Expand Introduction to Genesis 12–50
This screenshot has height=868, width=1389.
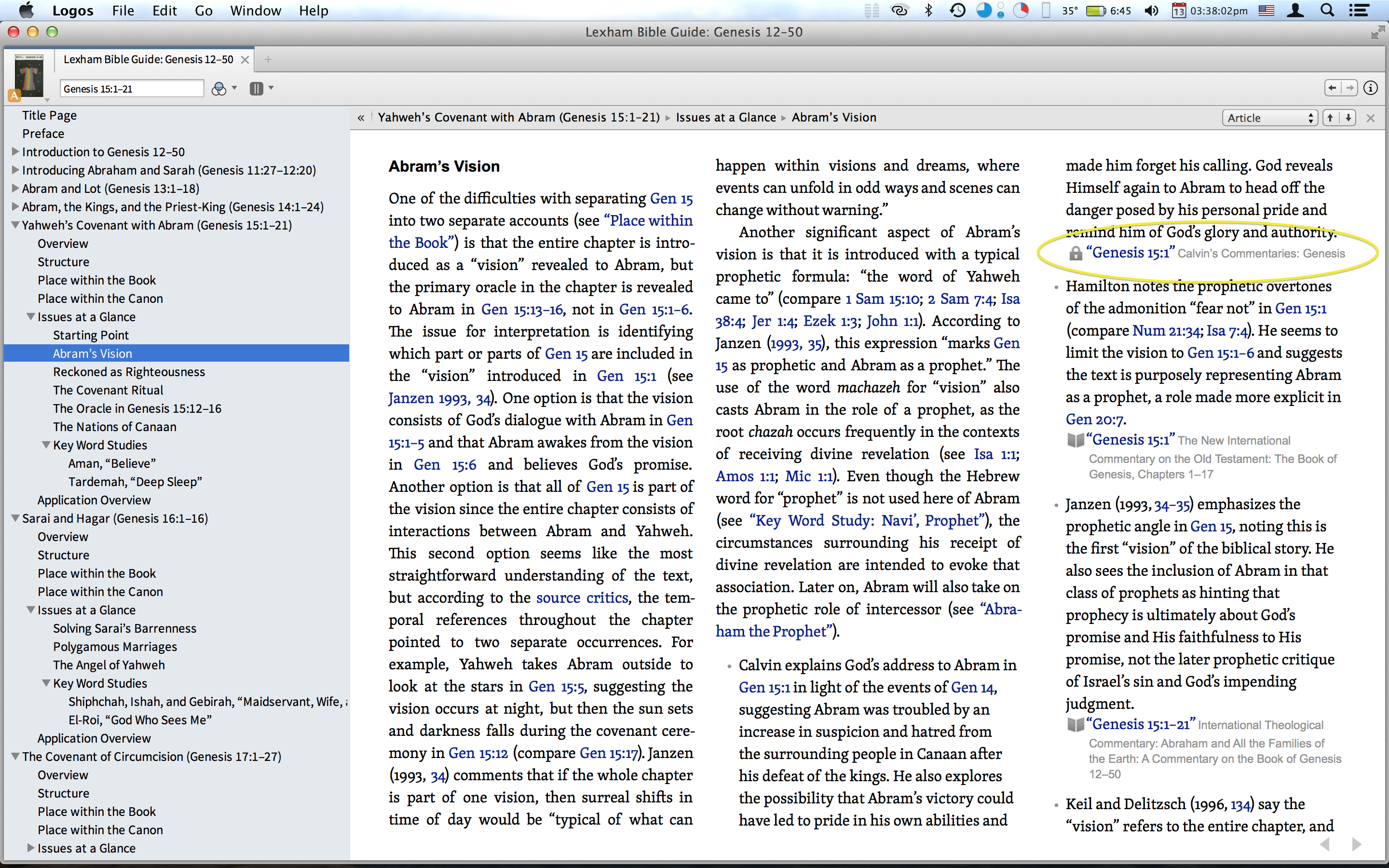pos(15,151)
